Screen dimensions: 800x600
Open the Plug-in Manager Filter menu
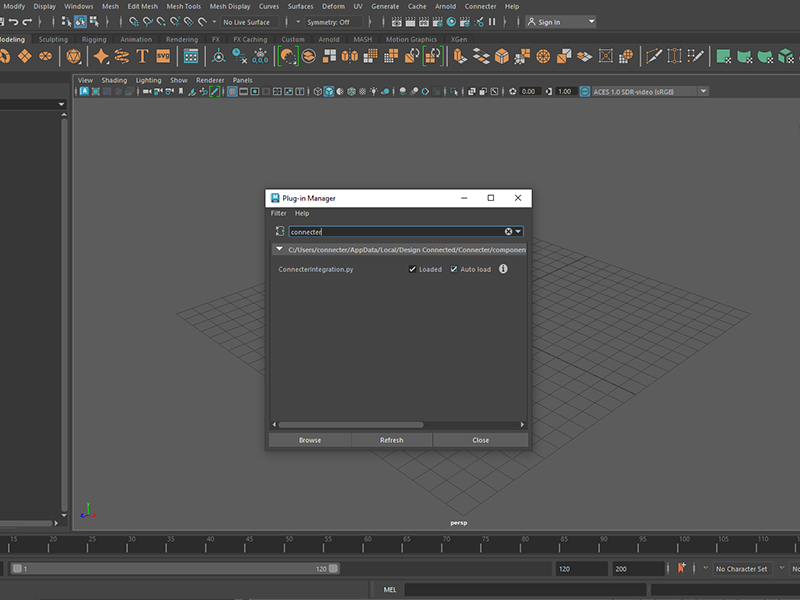click(x=279, y=213)
